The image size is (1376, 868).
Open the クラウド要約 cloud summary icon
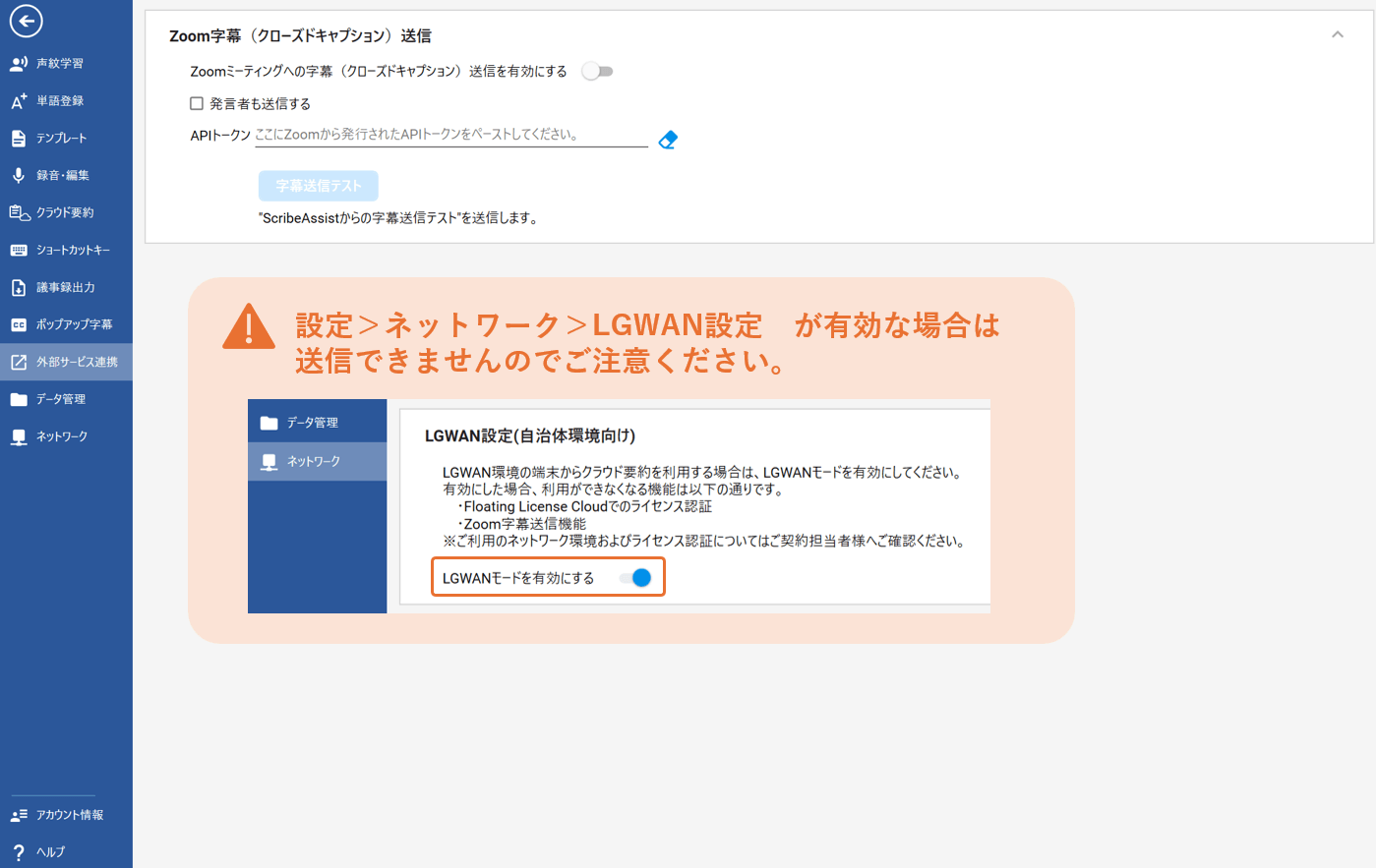pyautogui.click(x=19, y=213)
